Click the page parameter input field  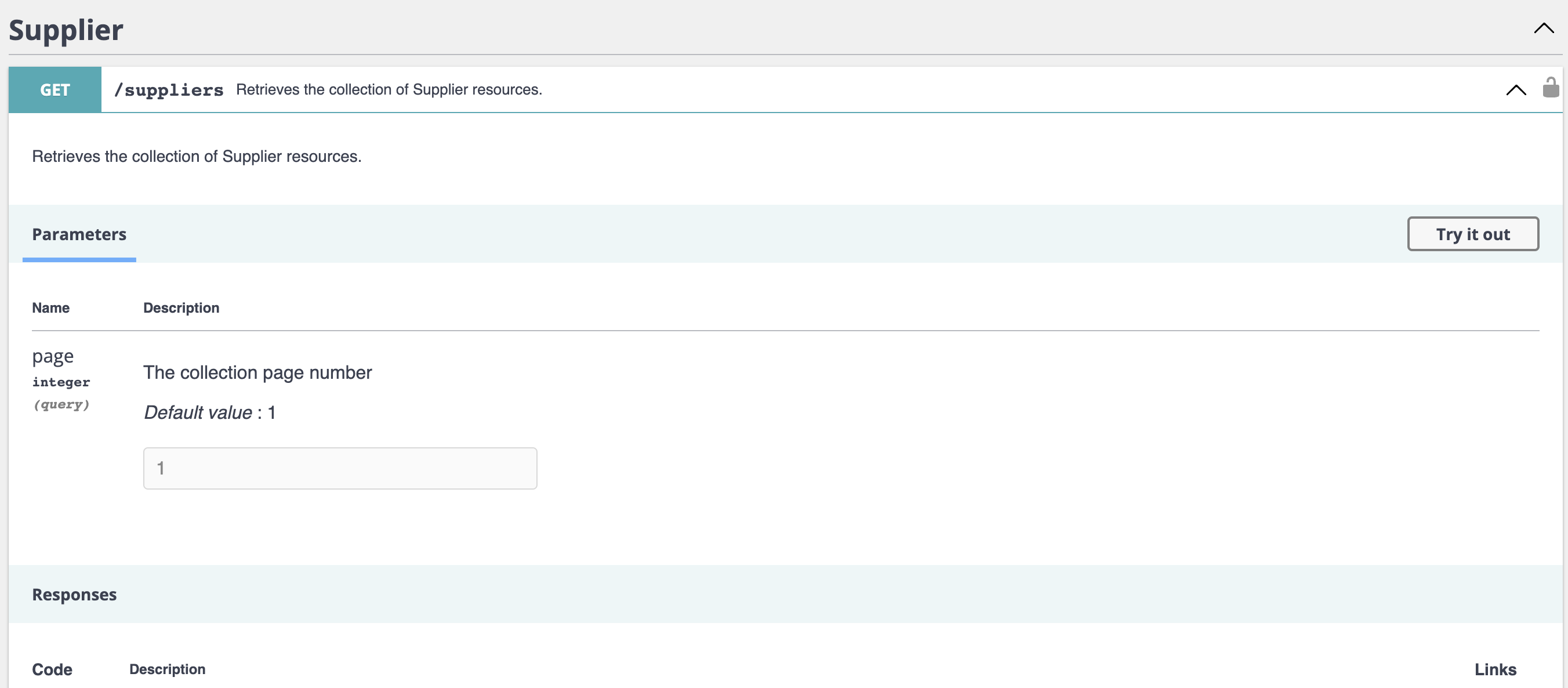tap(340, 468)
